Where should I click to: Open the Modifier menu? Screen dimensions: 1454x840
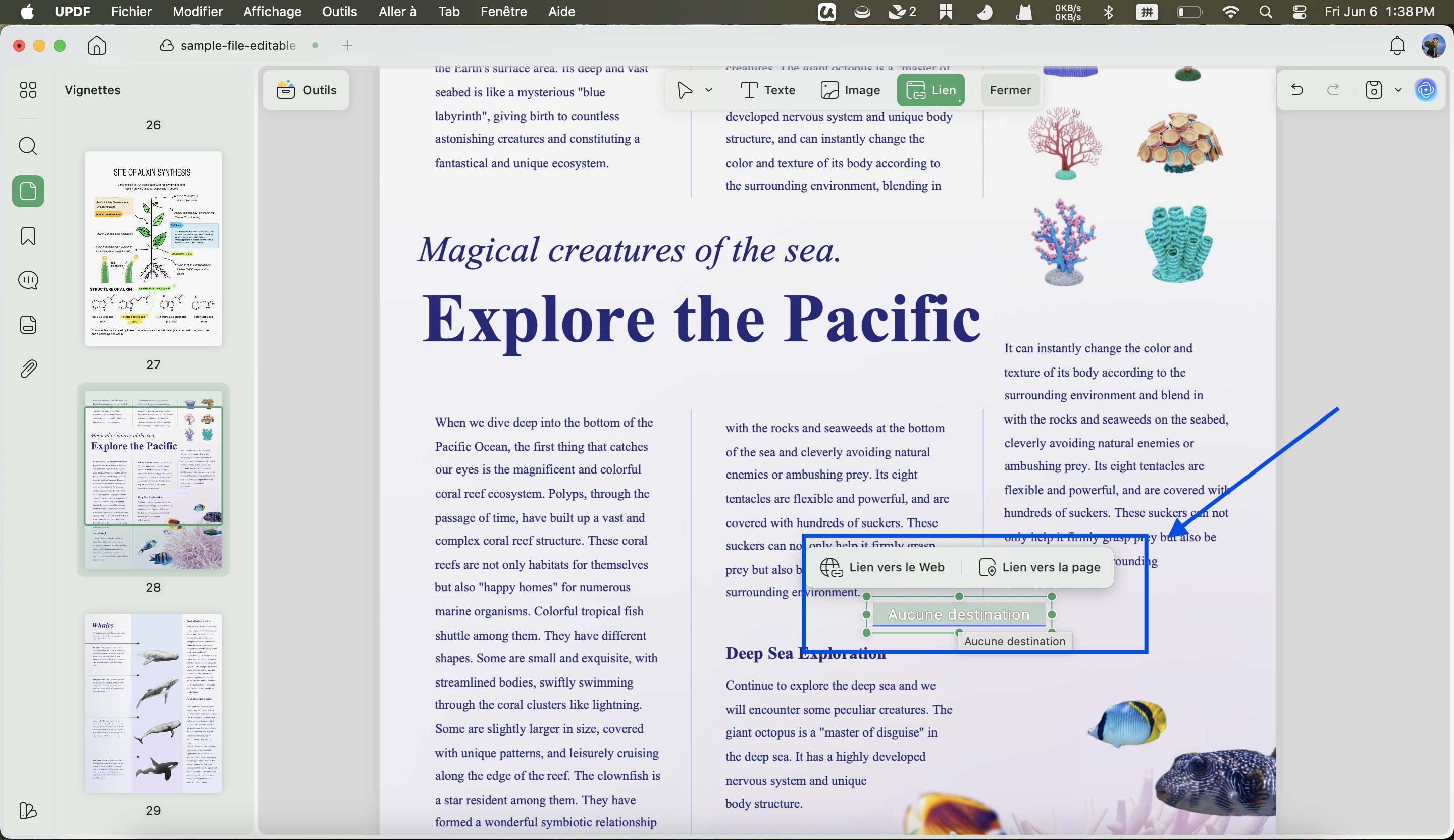click(197, 12)
